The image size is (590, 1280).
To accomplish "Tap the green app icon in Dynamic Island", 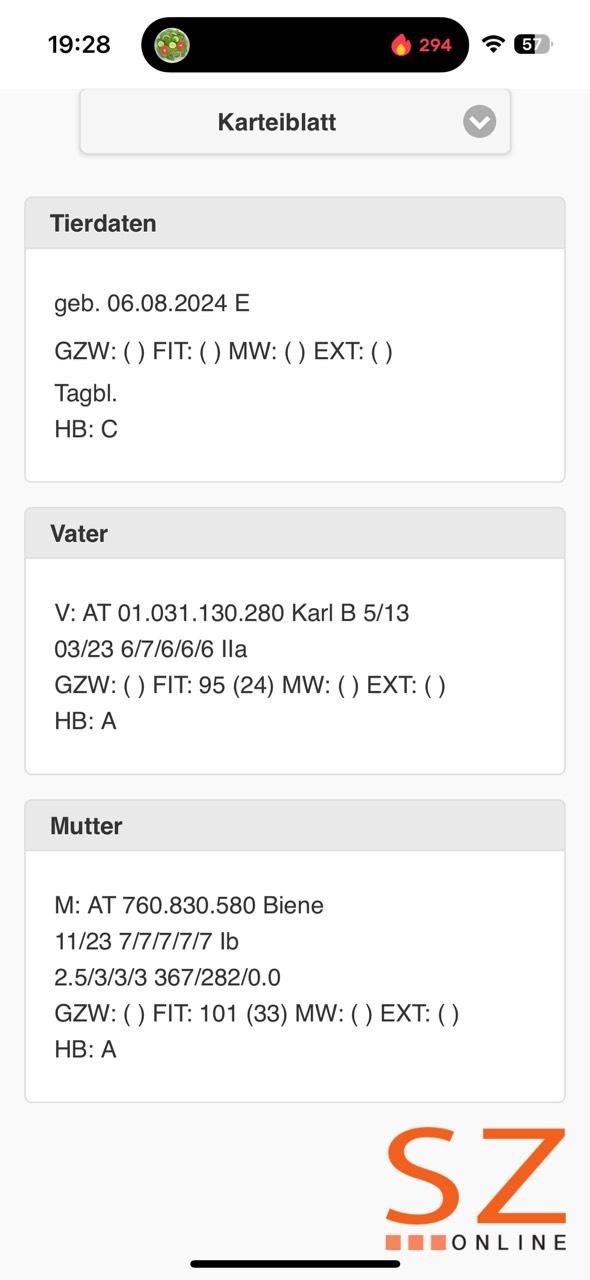I will coord(172,45).
